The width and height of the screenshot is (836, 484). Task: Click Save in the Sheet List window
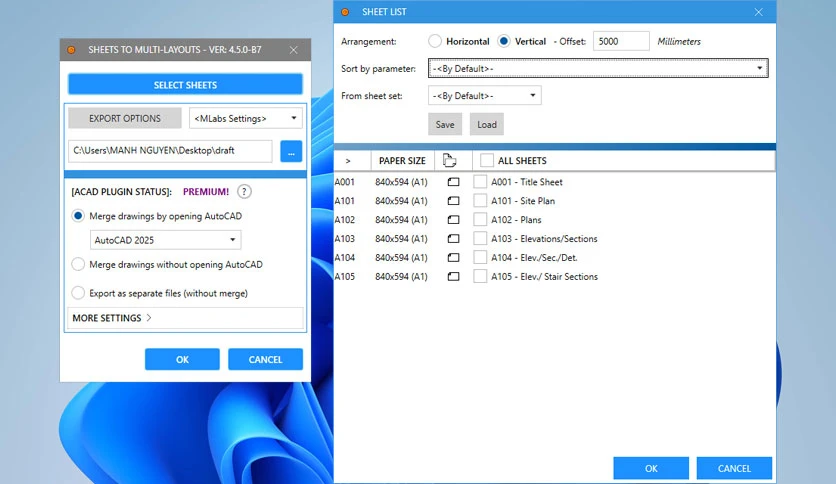coord(445,124)
